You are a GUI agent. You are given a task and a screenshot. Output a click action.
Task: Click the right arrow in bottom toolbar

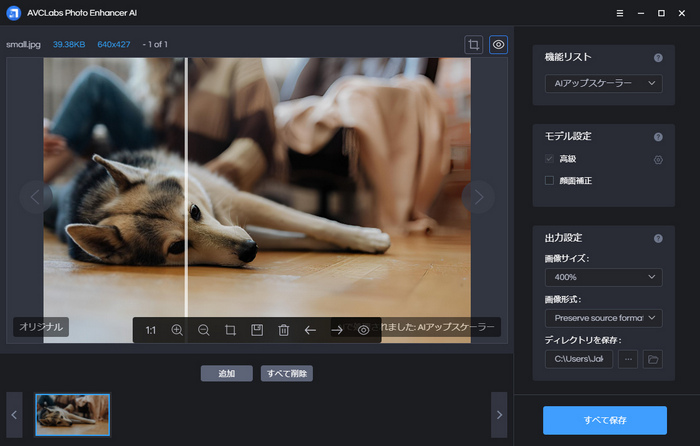[337, 330]
